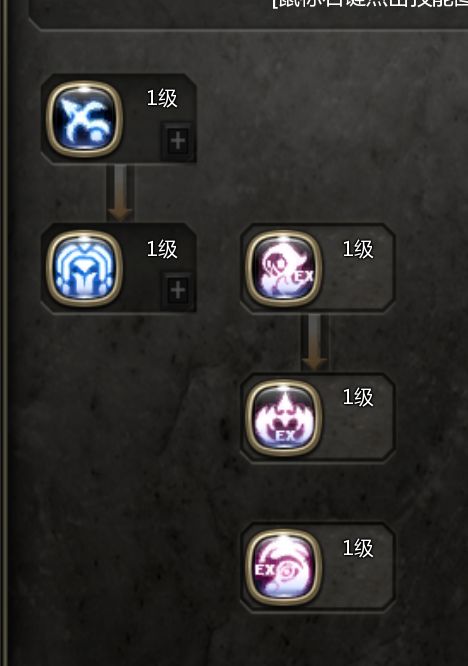This screenshot has width=468, height=666.
Task: Click the 1级 label beside the EX vortex skill
Action: (x=358, y=548)
